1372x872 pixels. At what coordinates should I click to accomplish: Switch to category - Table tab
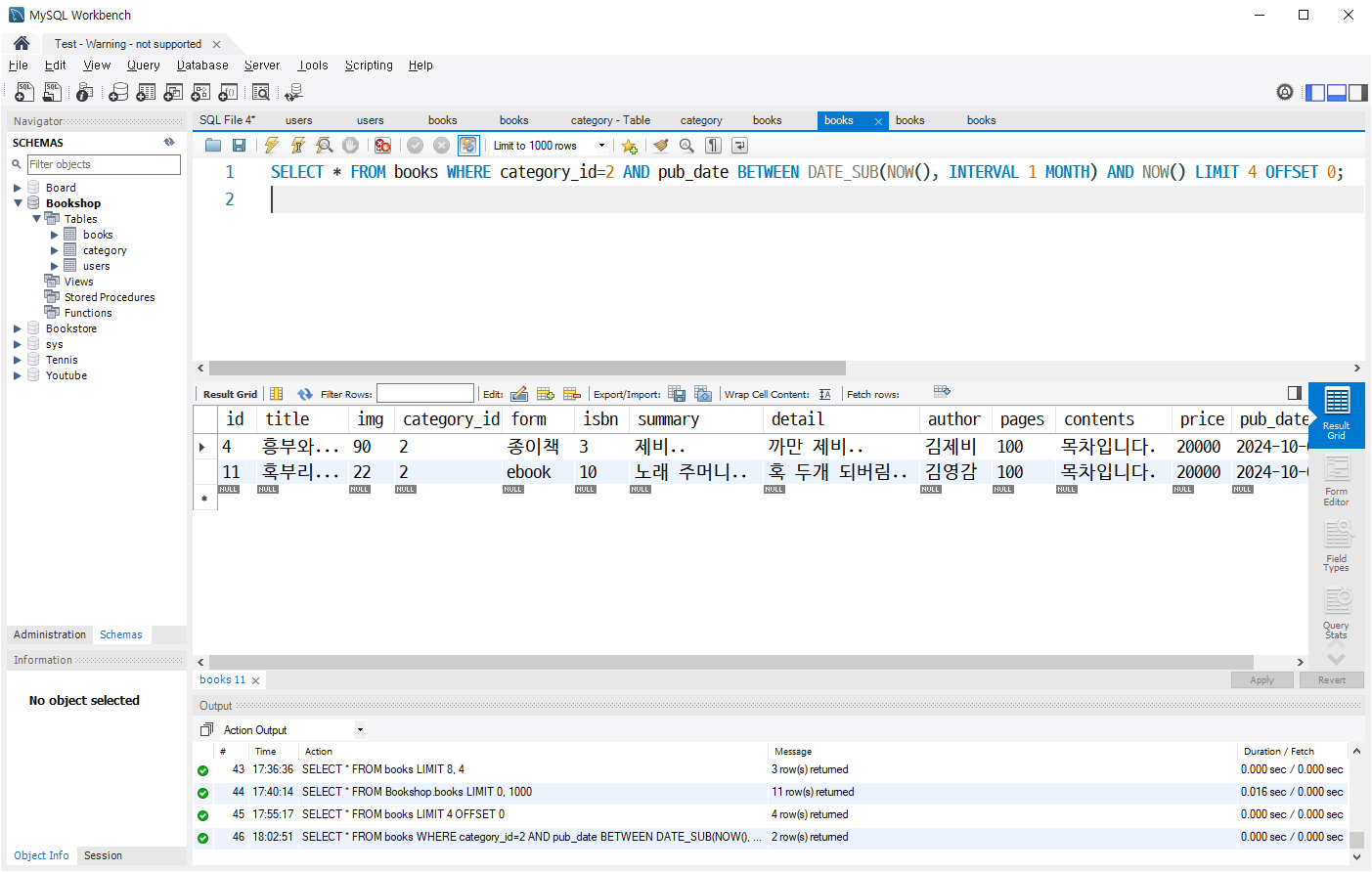click(610, 120)
